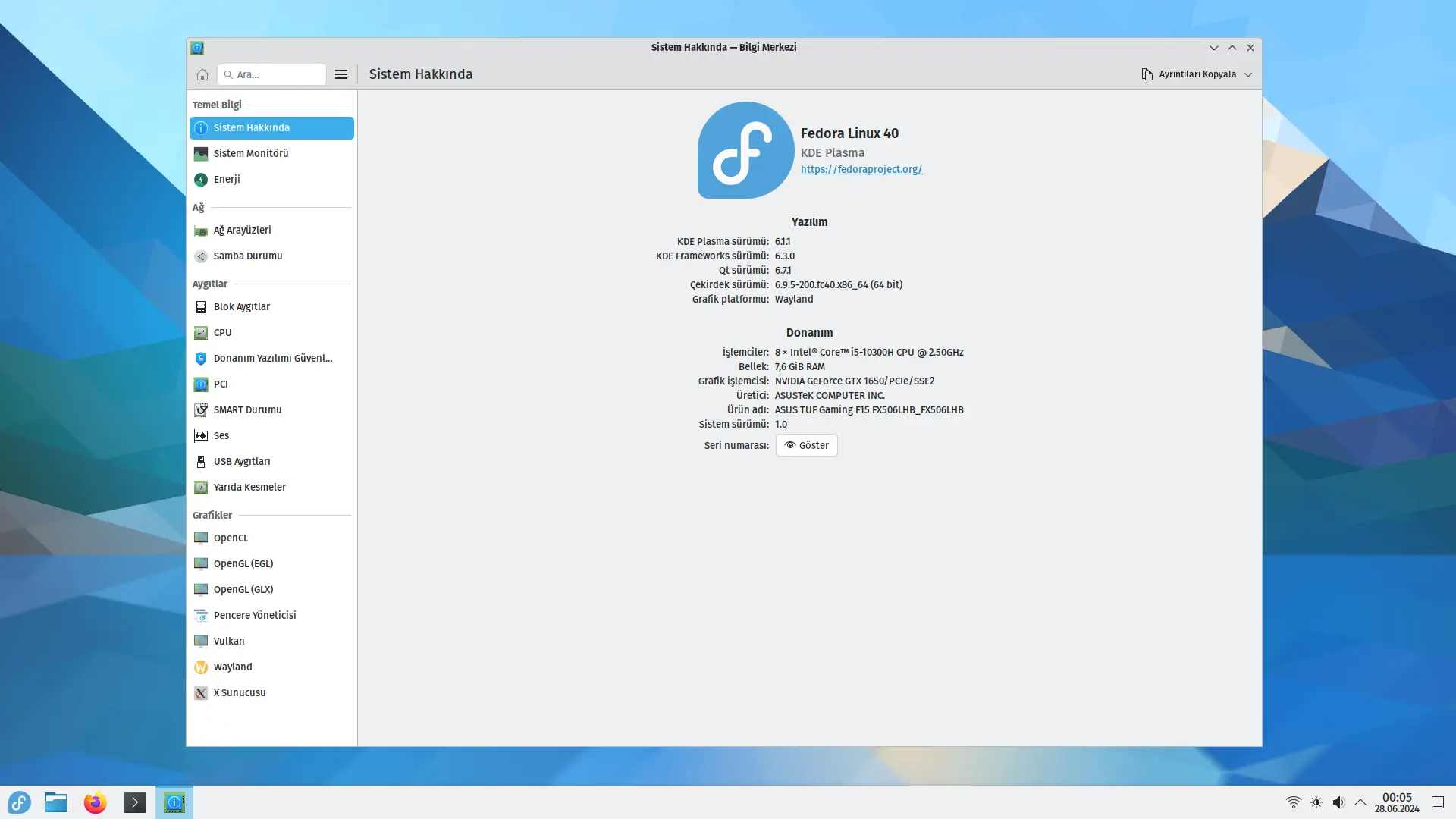Click the Ses audio icon
This screenshot has width=1456, height=819.
pyautogui.click(x=201, y=436)
